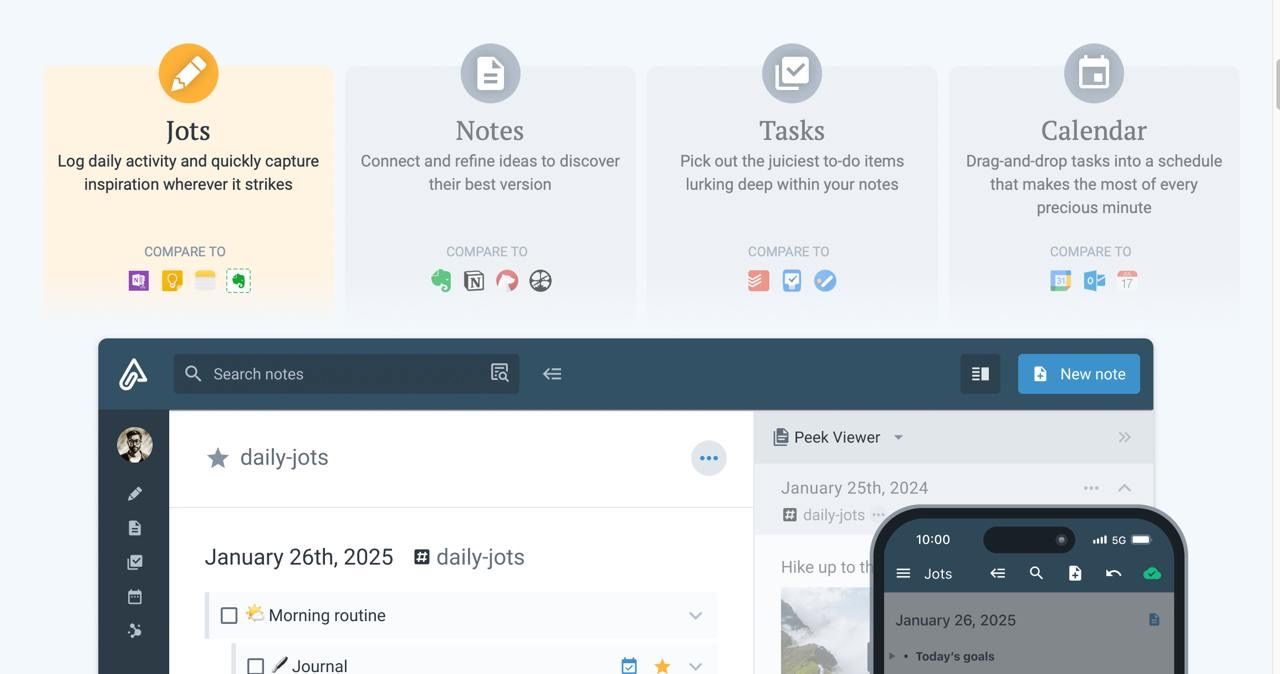Click the pencil Jots icon in sidebar
The height and width of the screenshot is (674, 1280).
coord(135,493)
